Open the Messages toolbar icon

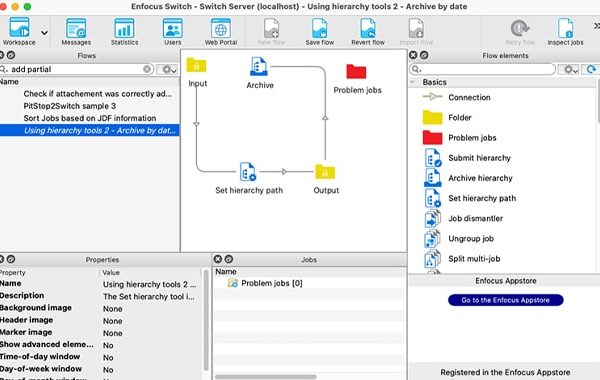click(x=76, y=32)
